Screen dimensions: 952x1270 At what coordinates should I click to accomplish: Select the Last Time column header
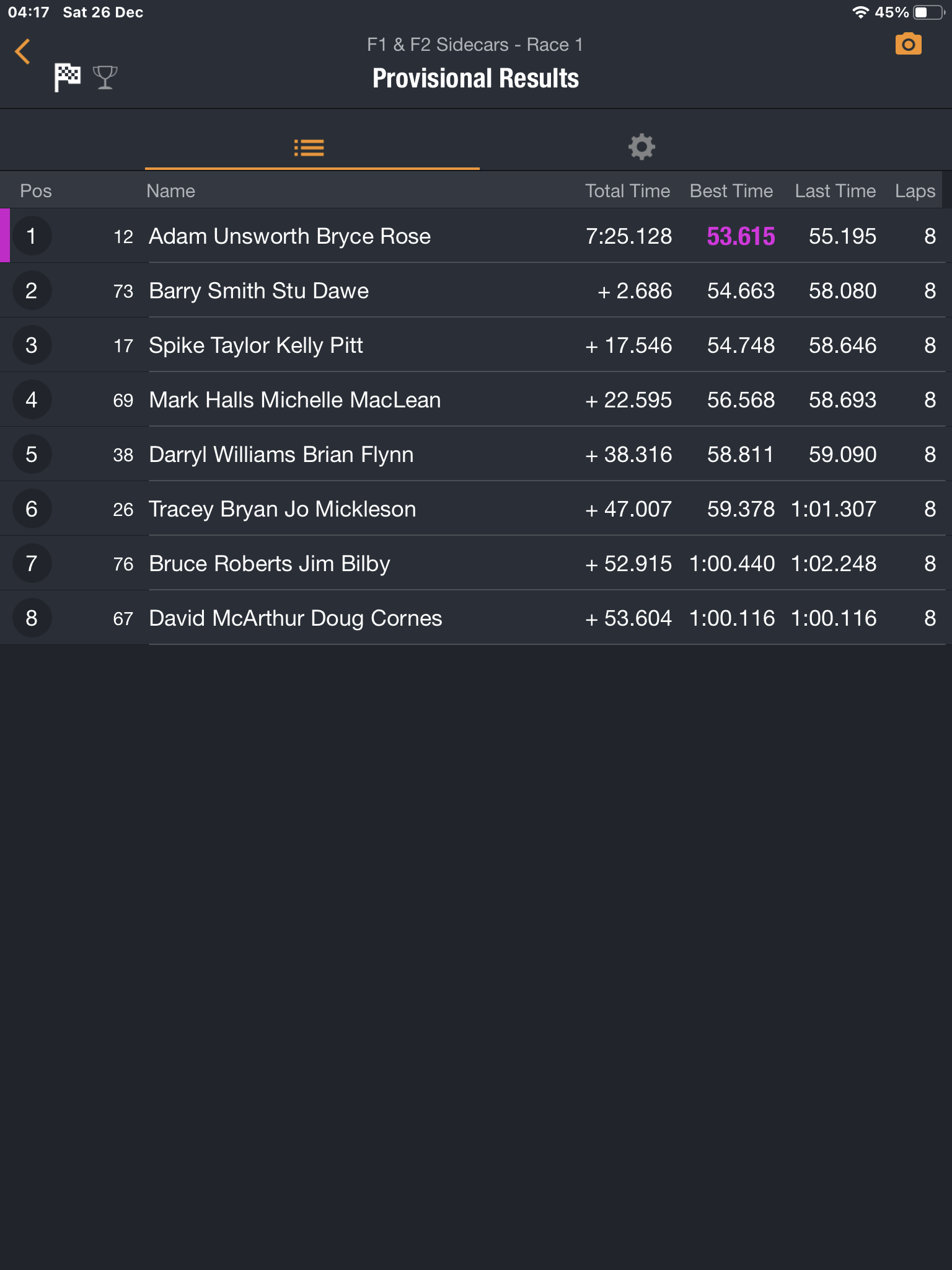(x=835, y=191)
